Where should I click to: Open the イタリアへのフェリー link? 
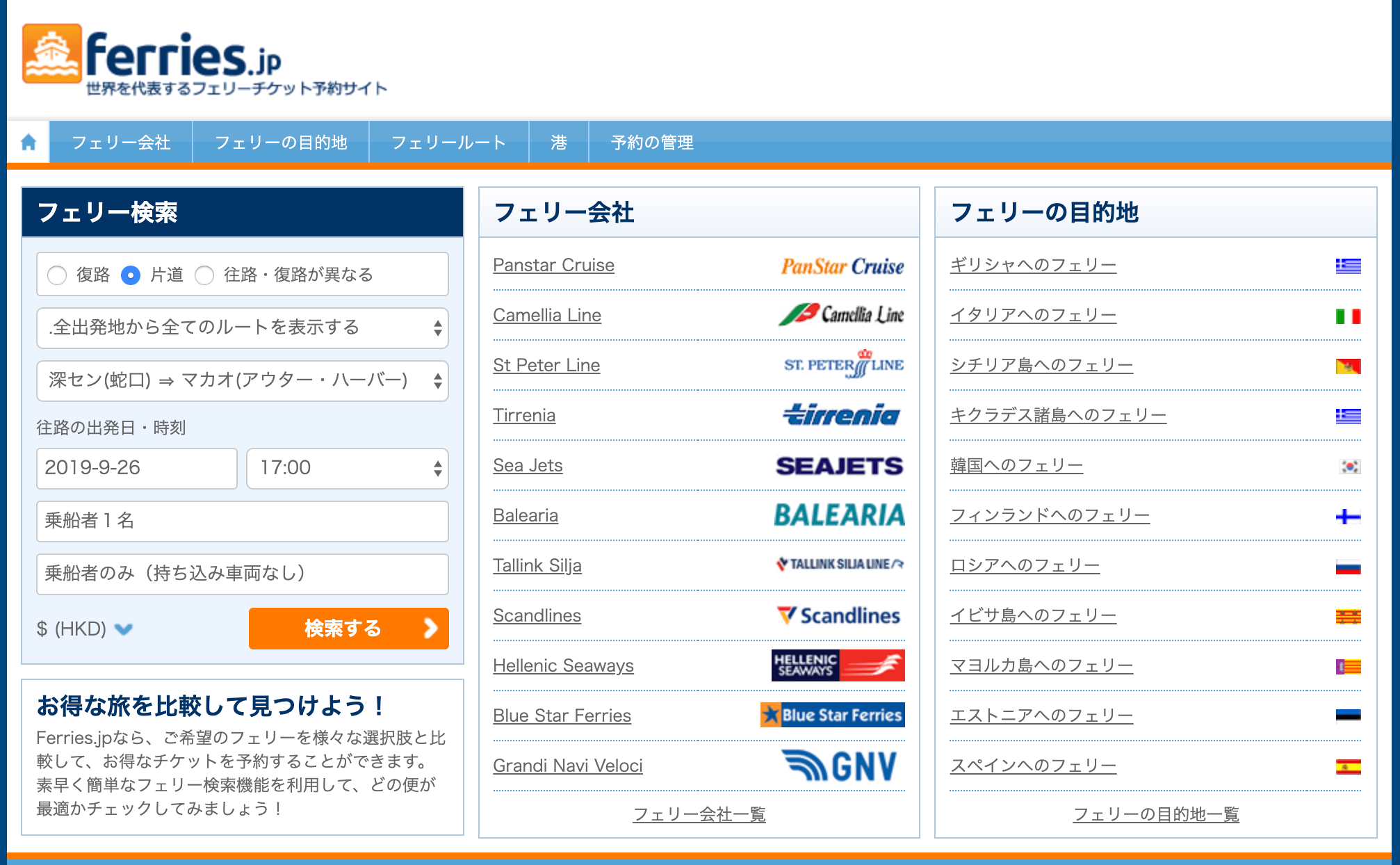pos(1033,315)
